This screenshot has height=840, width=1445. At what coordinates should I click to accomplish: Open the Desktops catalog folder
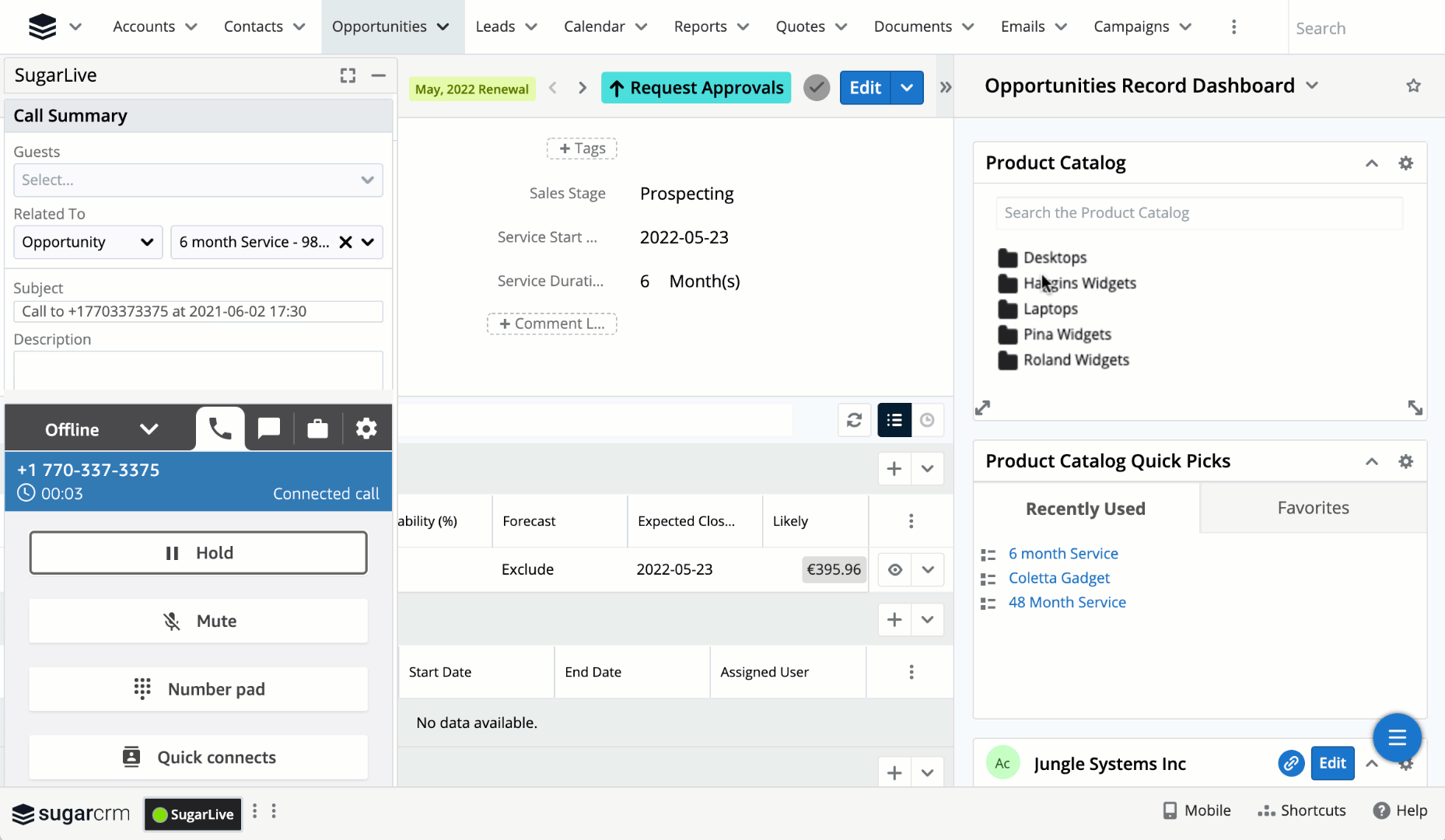click(1055, 257)
